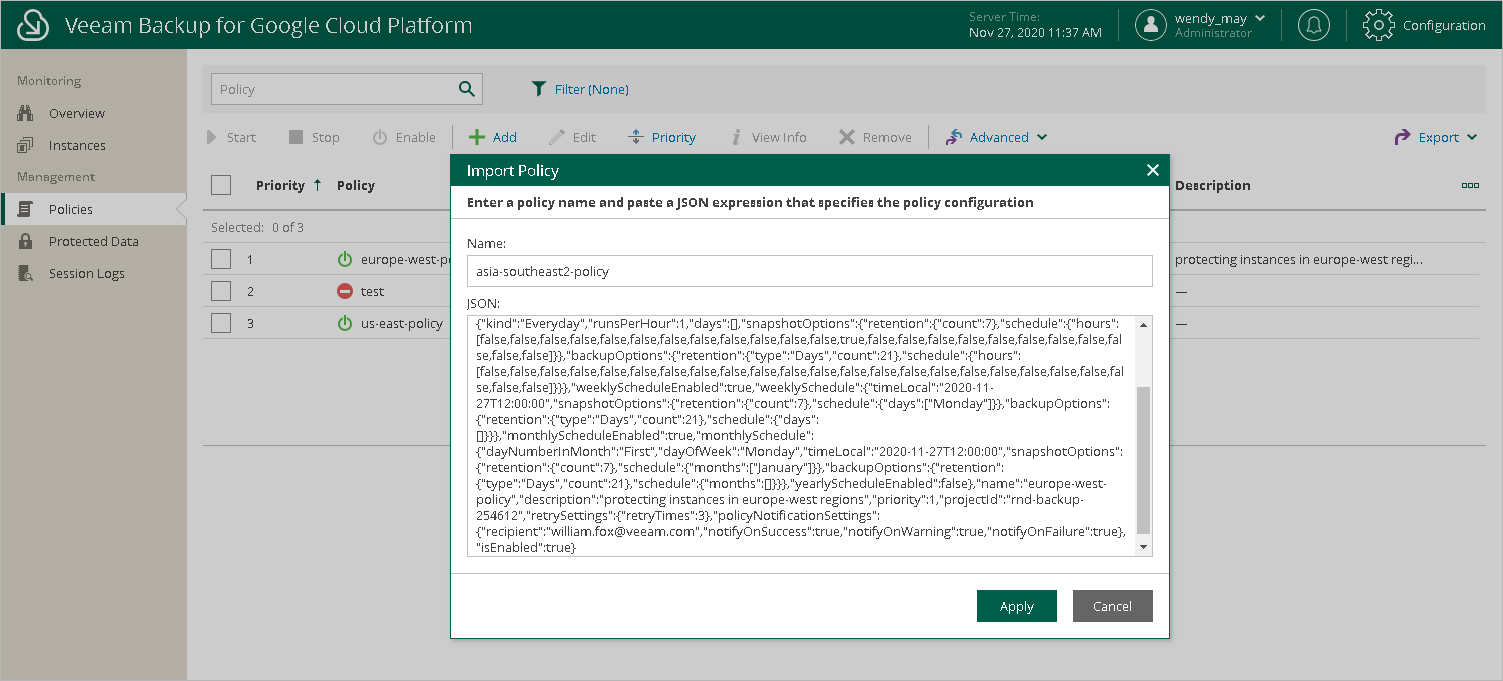This screenshot has width=1503, height=681.
Task: Click the Enable power toolbar button
Action: pos(404,137)
